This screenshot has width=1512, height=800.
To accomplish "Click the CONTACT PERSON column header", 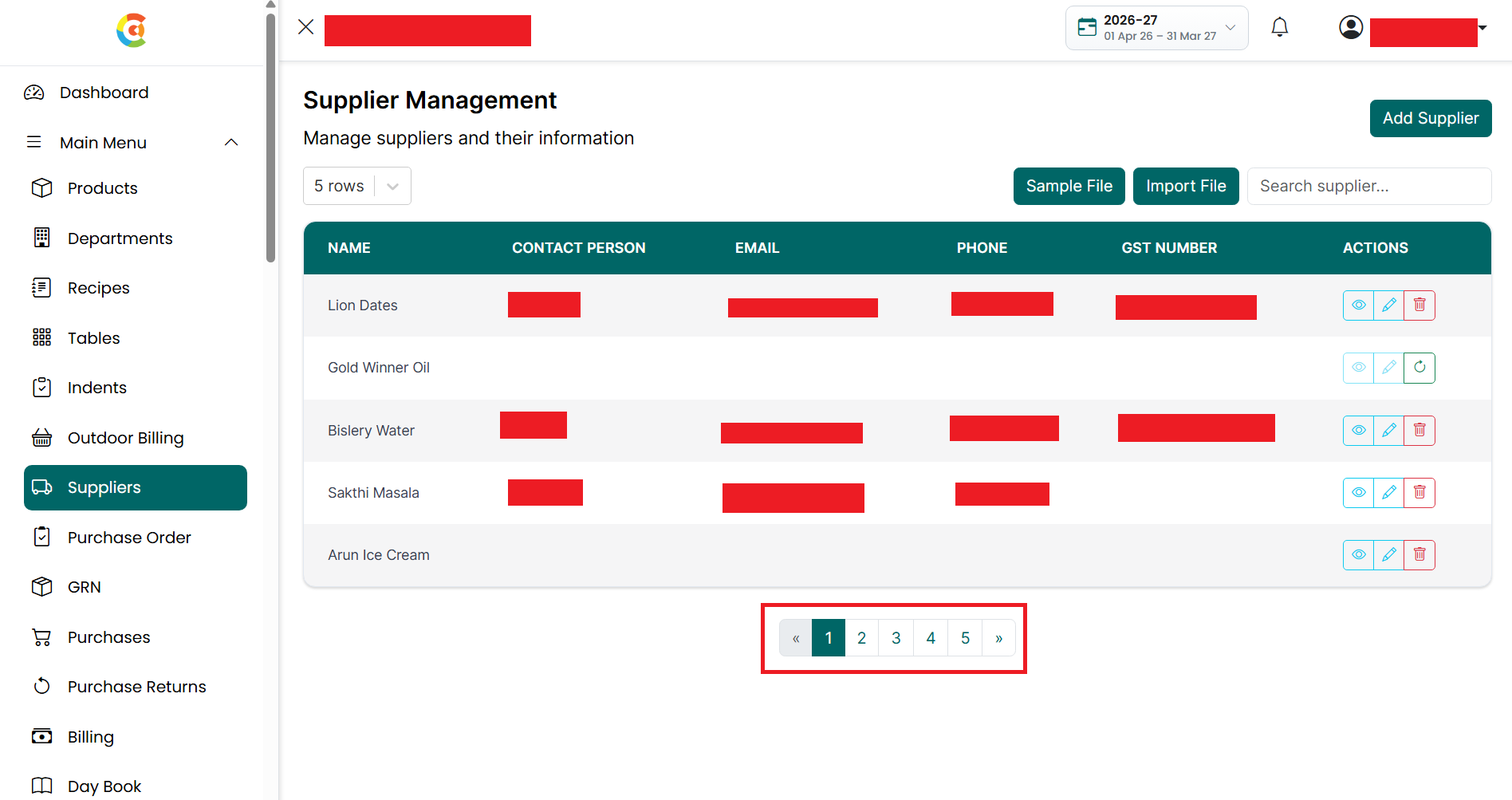I will point(579,248).
